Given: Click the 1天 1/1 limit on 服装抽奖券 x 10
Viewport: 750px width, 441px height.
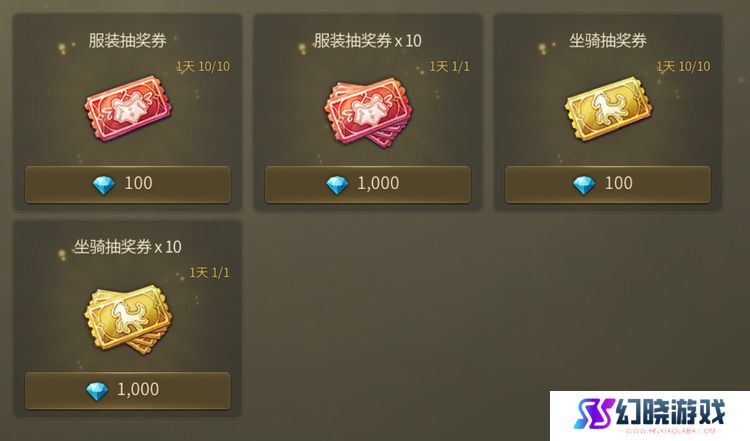Looking at the screenshot, I should (450, 66).
